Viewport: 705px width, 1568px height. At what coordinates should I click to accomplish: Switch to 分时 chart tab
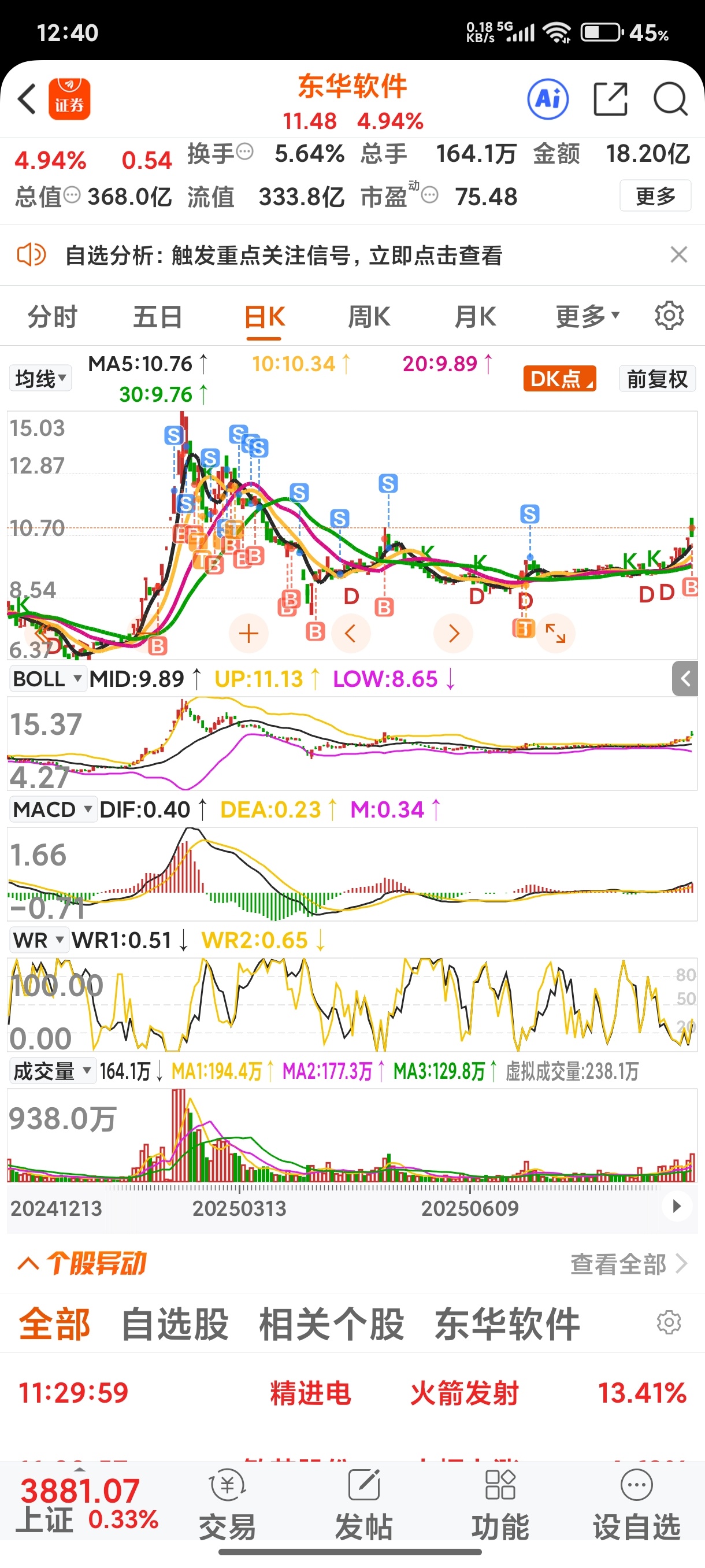pos(53,316)
